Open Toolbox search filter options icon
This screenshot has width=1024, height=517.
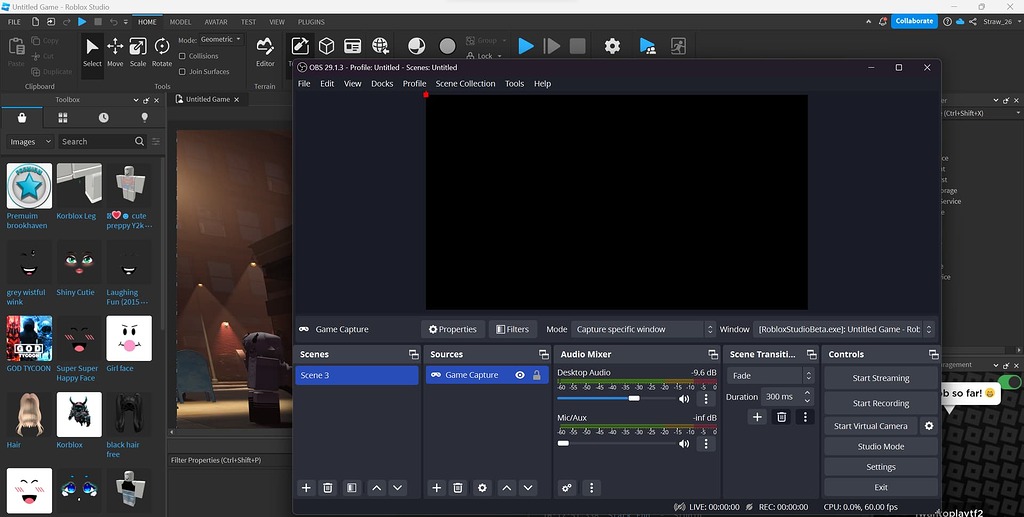156,141
